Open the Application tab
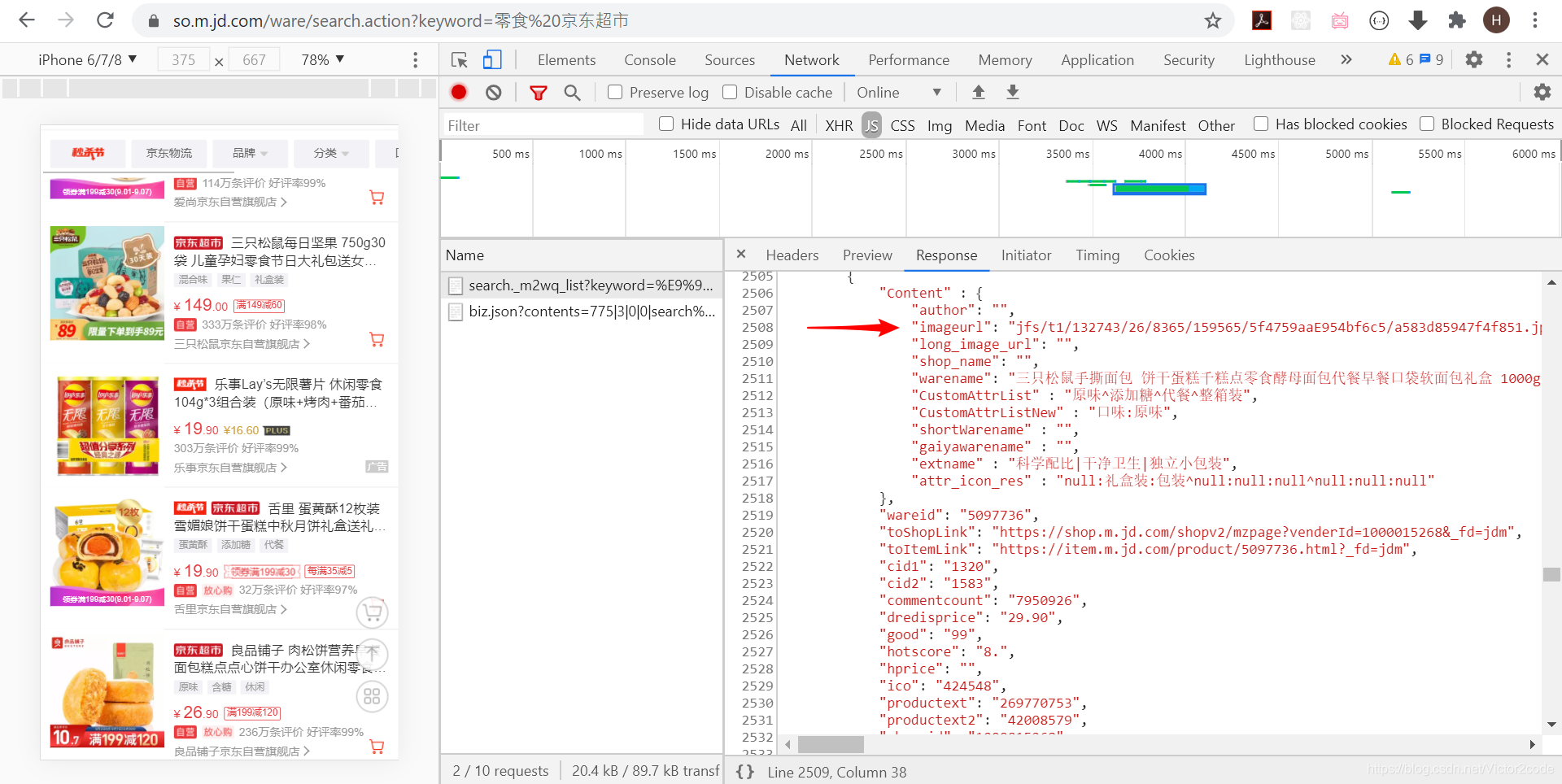Viewport: 1562px width, 784px height. [x=1097, y=59]
